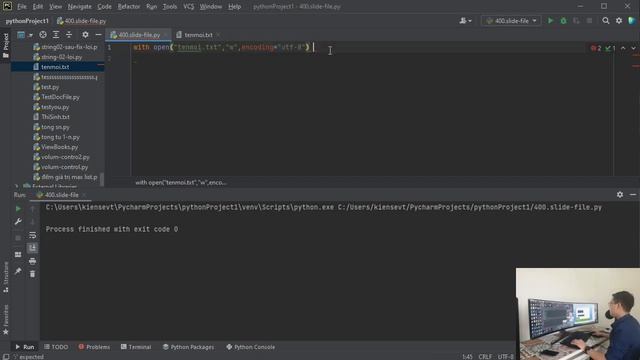Click the error count indicator showing 2
The image size is (640, 360).
click(x=596, y=48)
